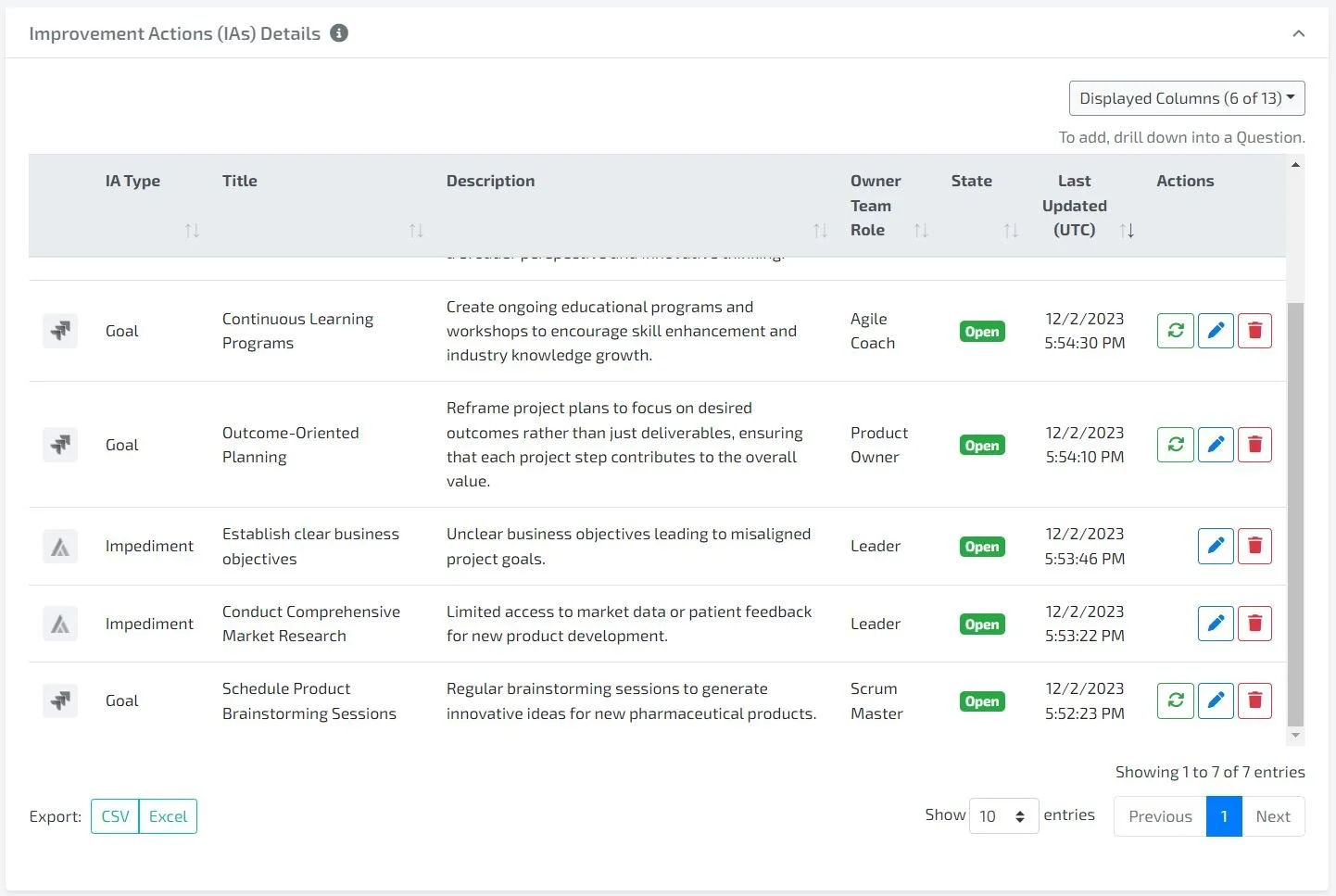The image size is (1336, 896).
Task: Click Open badge for Schedule Product Brainstorming Sessions
Action: [982, 701]
